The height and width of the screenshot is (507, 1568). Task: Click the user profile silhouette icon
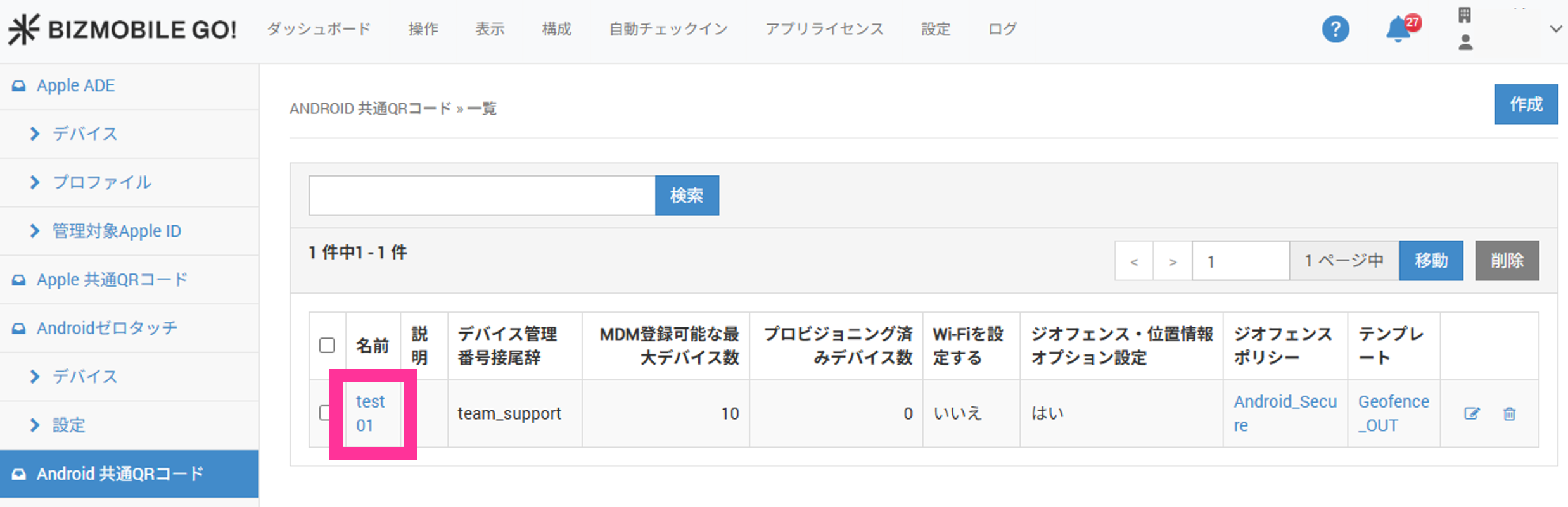1465,43
